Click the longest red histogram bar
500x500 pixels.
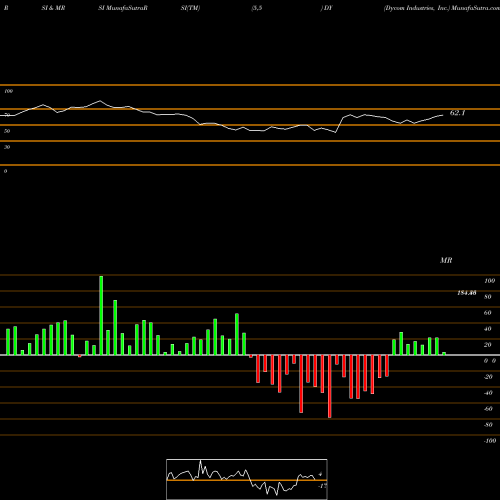click(x=330, y=386)
